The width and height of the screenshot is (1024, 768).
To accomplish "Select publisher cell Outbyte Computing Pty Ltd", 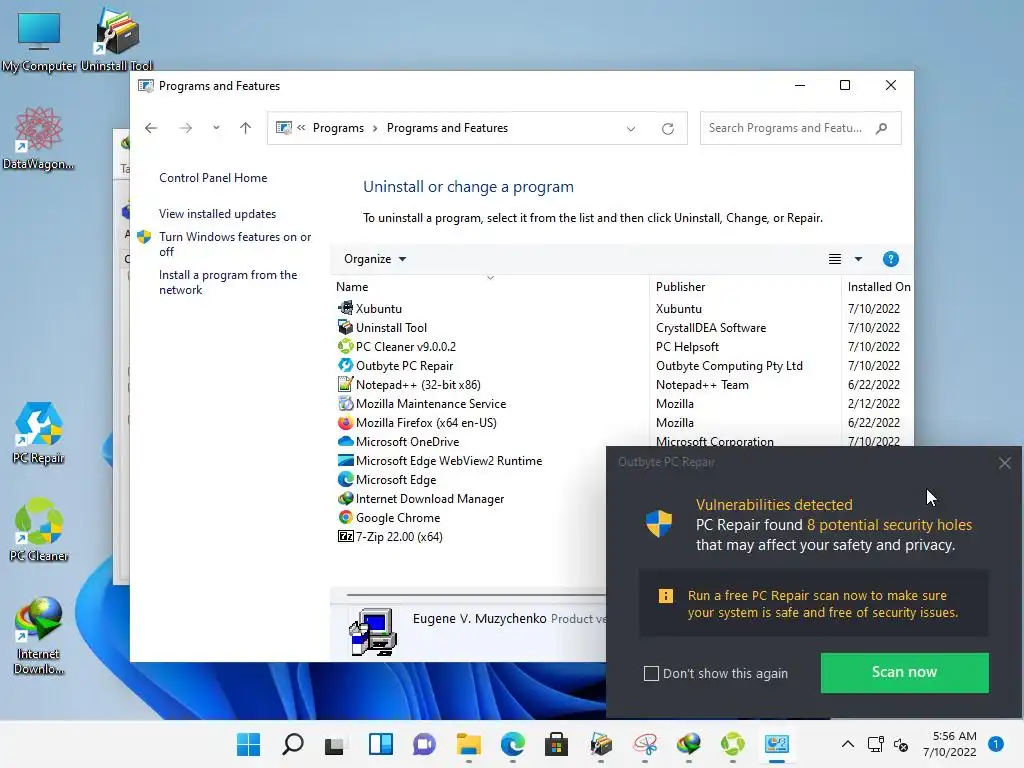I will [729, 366].
